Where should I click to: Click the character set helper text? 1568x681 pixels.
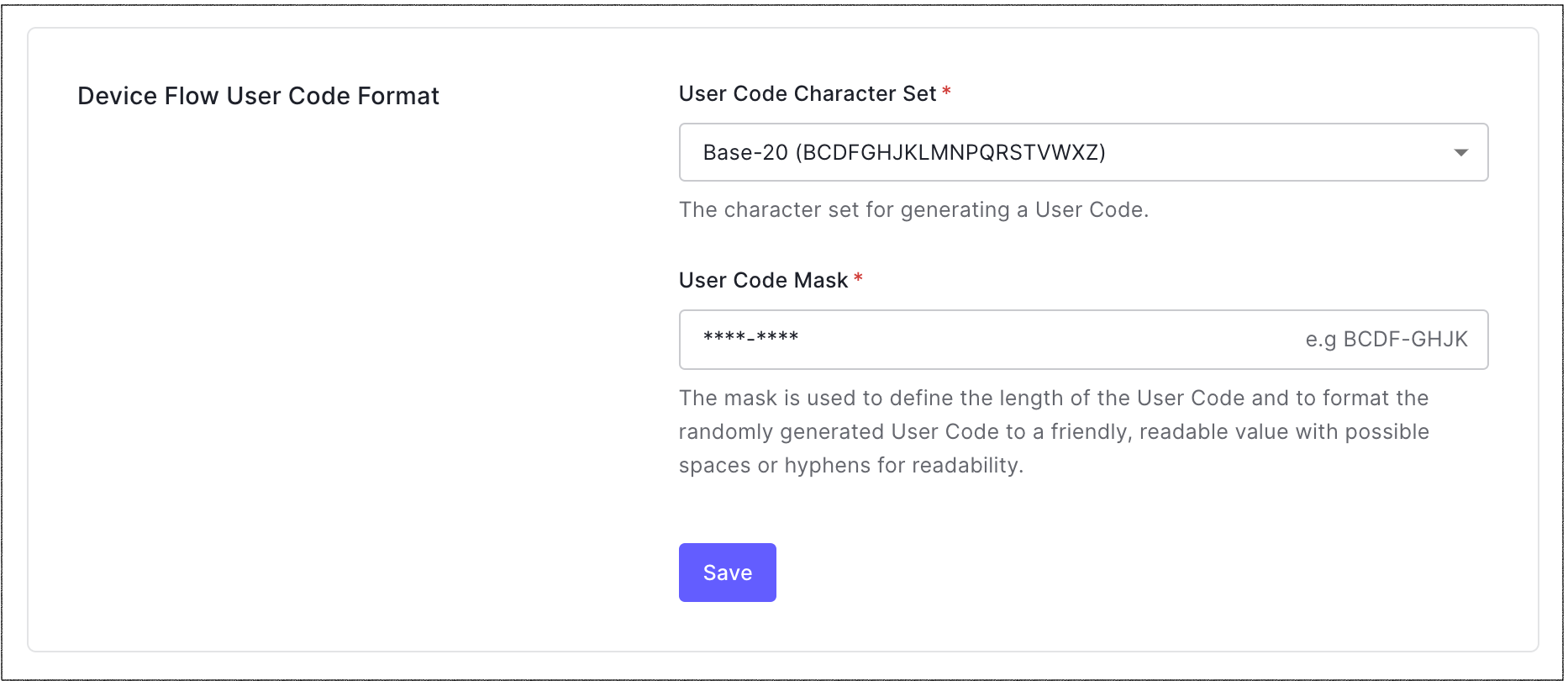pyautogui.click(x=913, y=209)
